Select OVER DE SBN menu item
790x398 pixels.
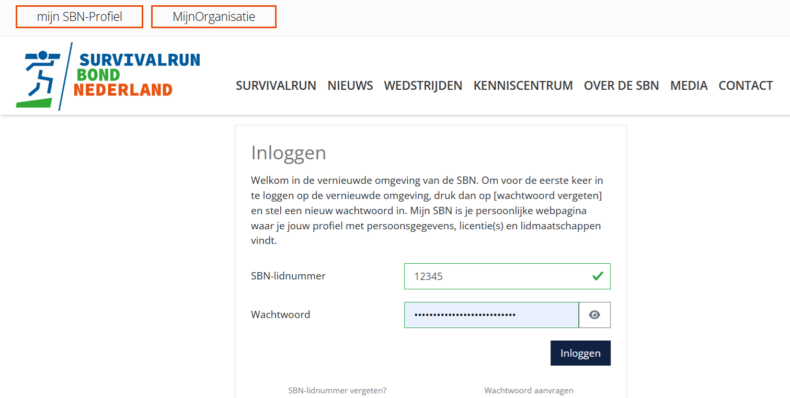point(621,86)
